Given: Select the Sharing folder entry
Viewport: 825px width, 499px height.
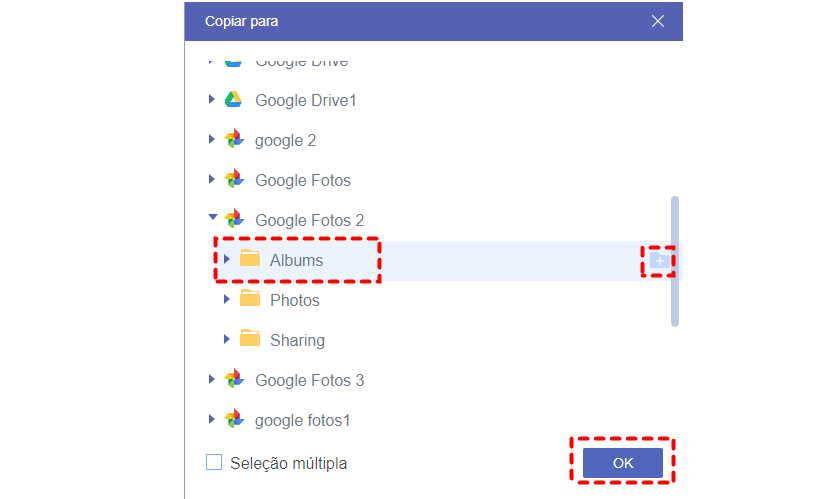Looking at the screenshot, I should point(297,340).
